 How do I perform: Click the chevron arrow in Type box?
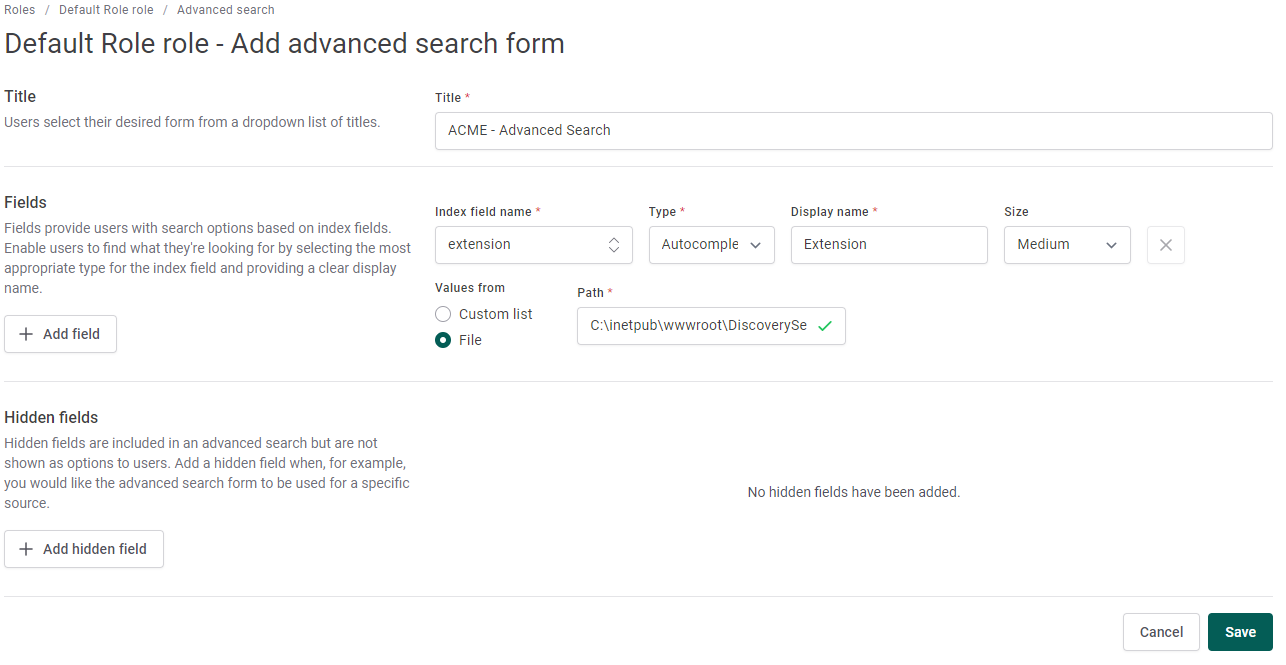pos(755,245)
